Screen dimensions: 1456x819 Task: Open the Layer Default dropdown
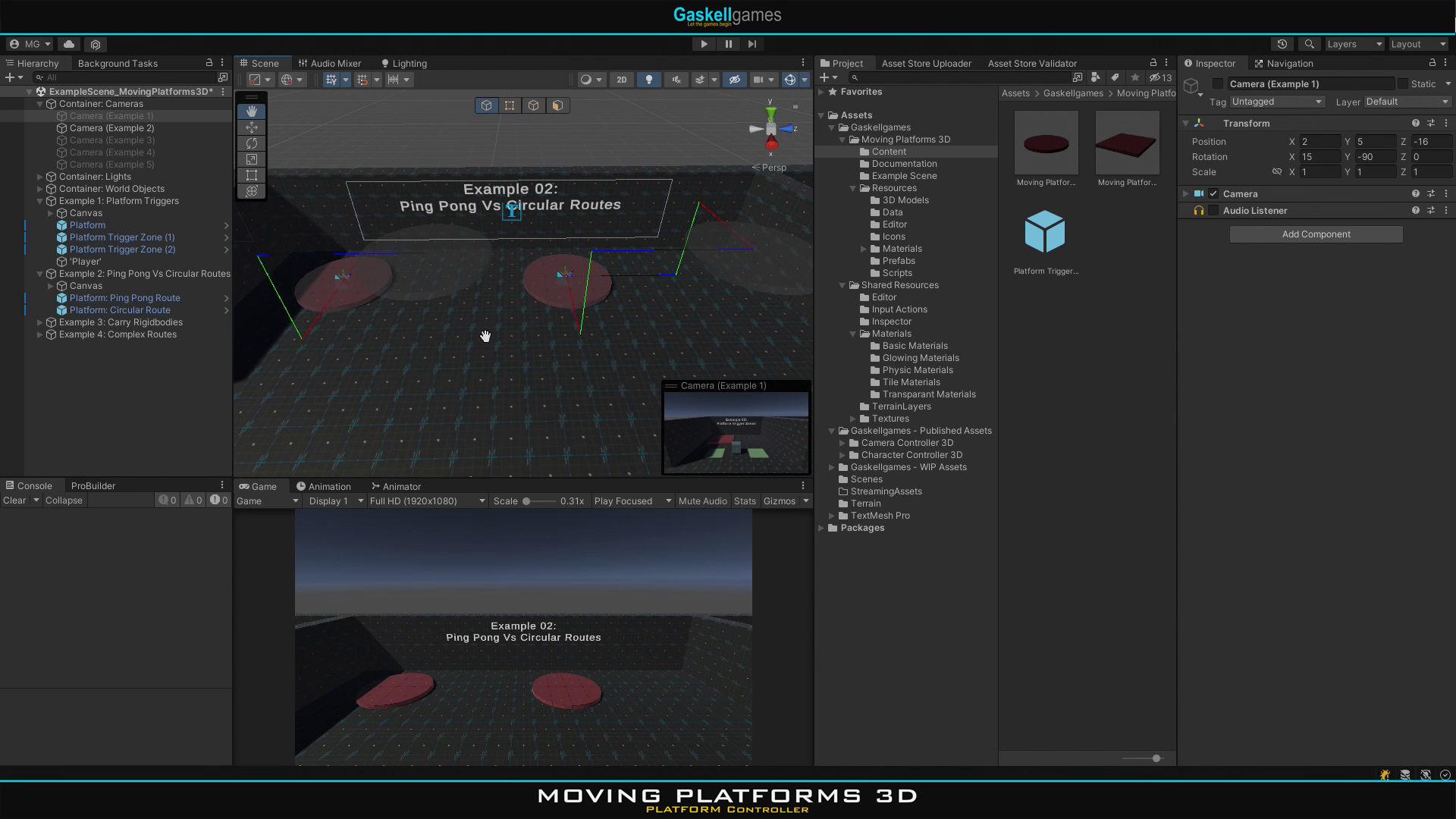click(1407, 102)
